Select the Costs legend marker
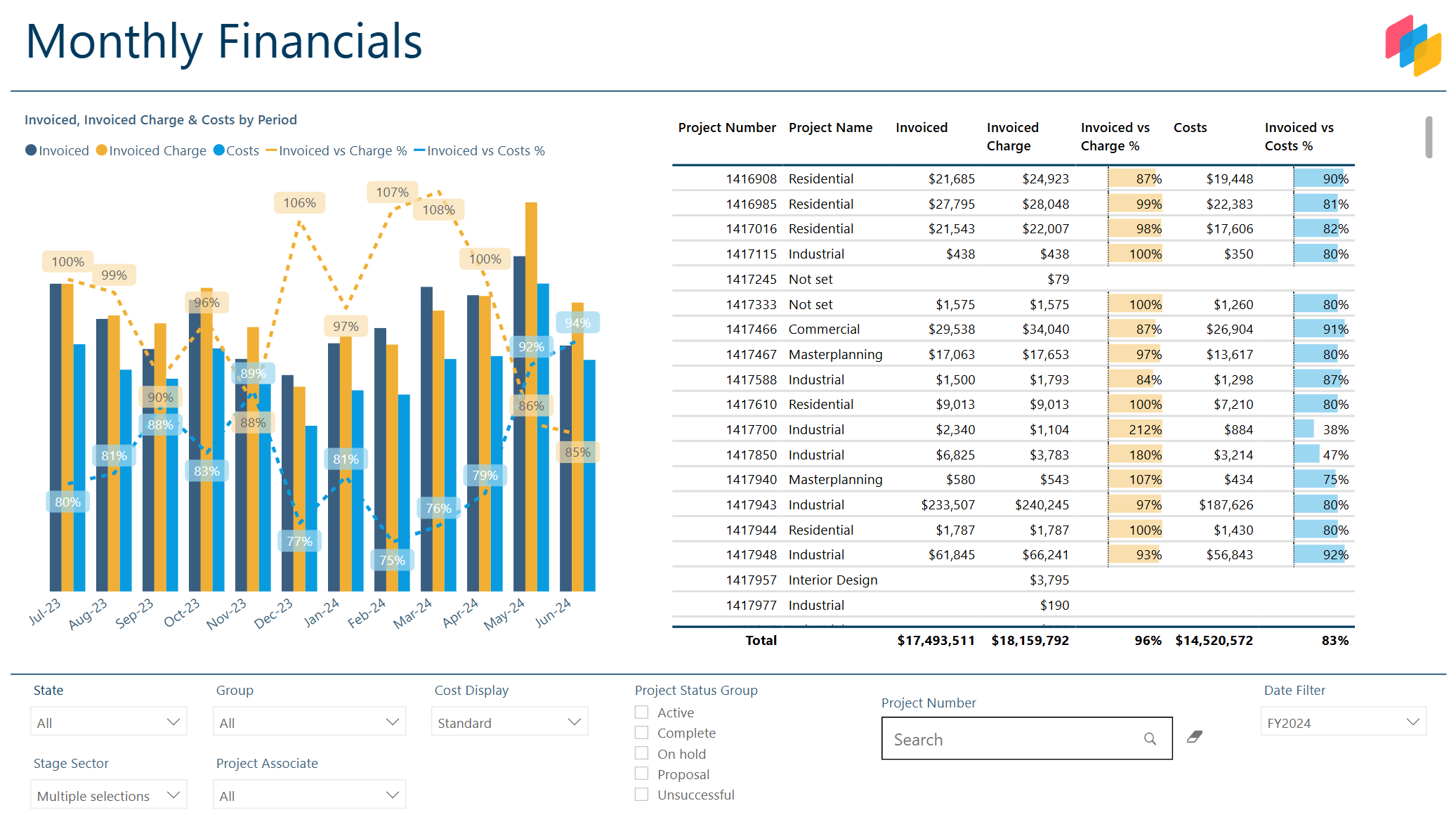The image size is (1456, 815). pyautogui.click(x=220, y=150)
